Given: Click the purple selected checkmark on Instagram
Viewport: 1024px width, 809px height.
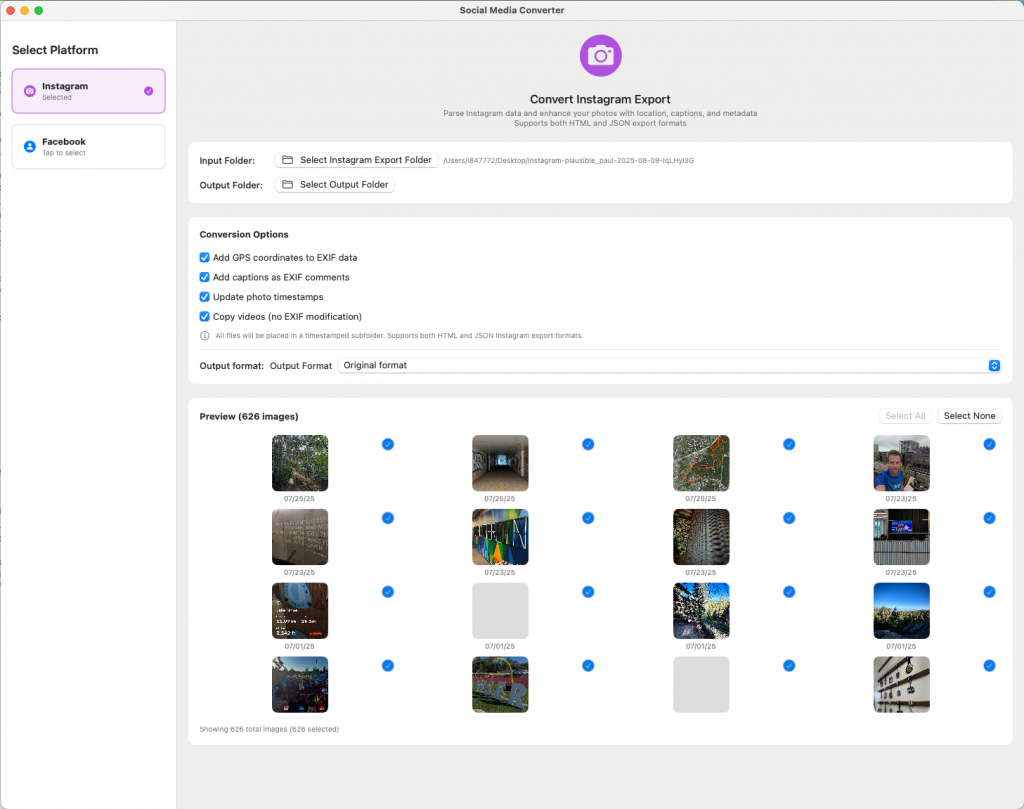Looking at the screenshot, I should point(148,91).
